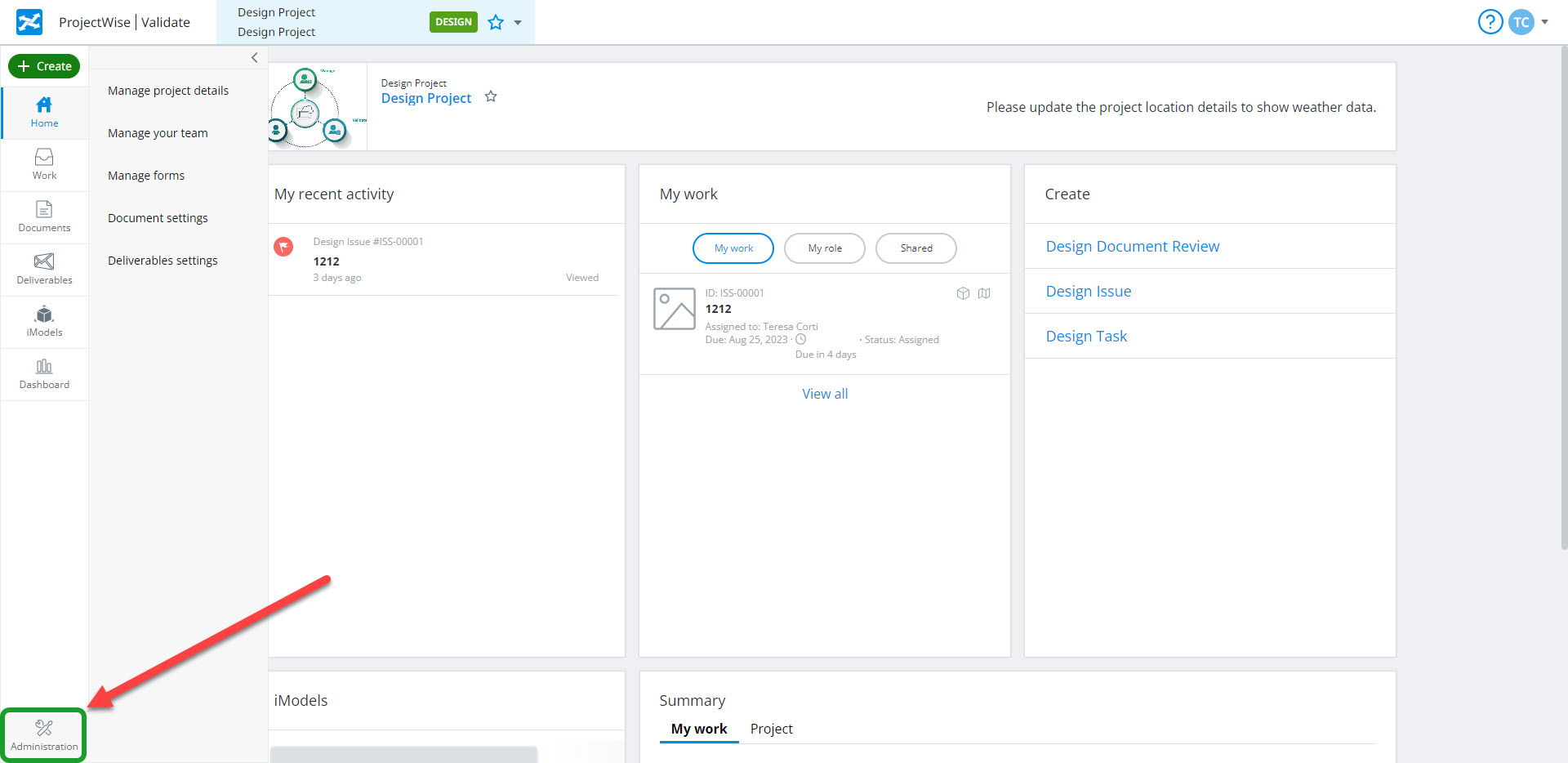Switch to Summary Project tab
Image resolution: width=1568 pixels, height=763 pixels.
(772, 729)
